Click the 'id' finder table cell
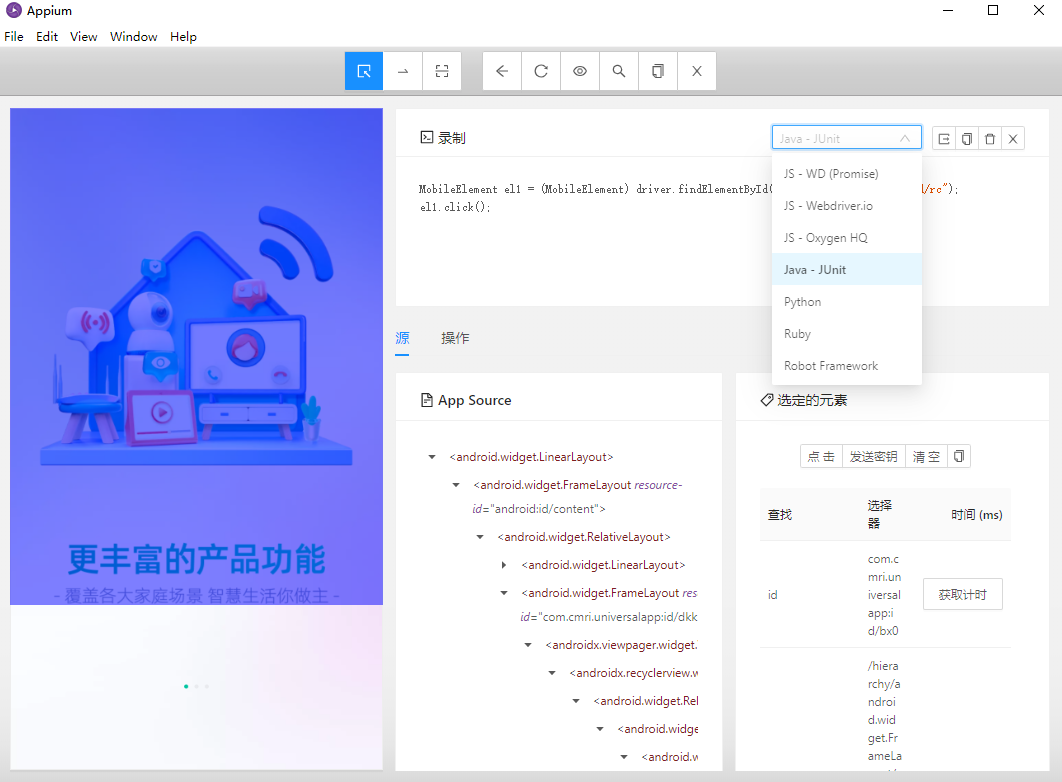This screenshot has height=782, width=1062. coord(773,594)
